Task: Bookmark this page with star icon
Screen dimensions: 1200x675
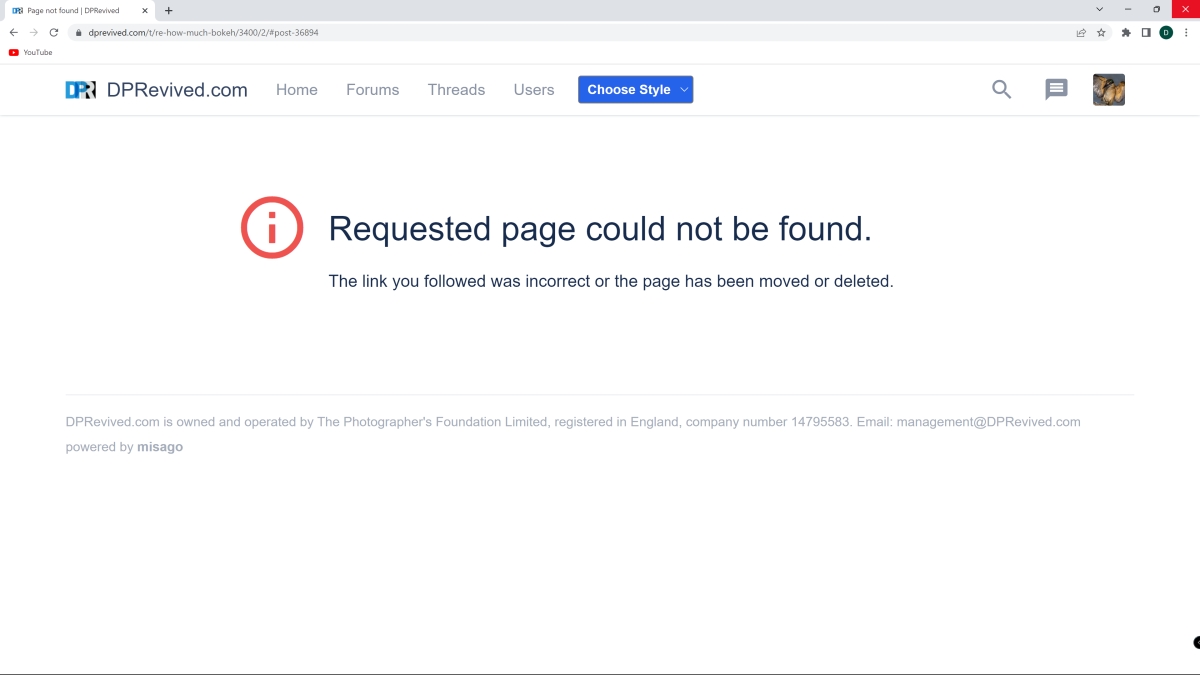Action: pyautogui.click(x=1101, y=32)
